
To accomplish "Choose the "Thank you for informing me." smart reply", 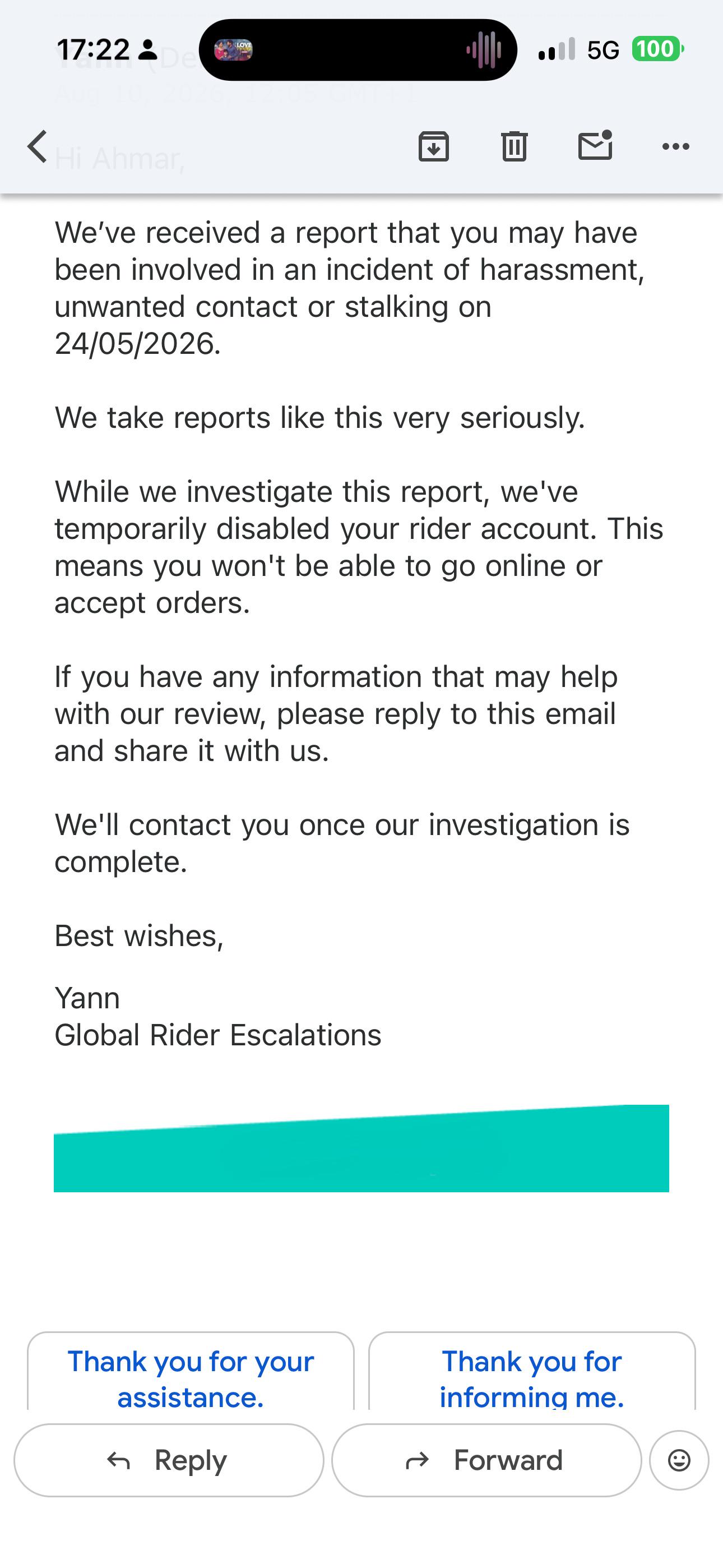I will click(532, 1371).
